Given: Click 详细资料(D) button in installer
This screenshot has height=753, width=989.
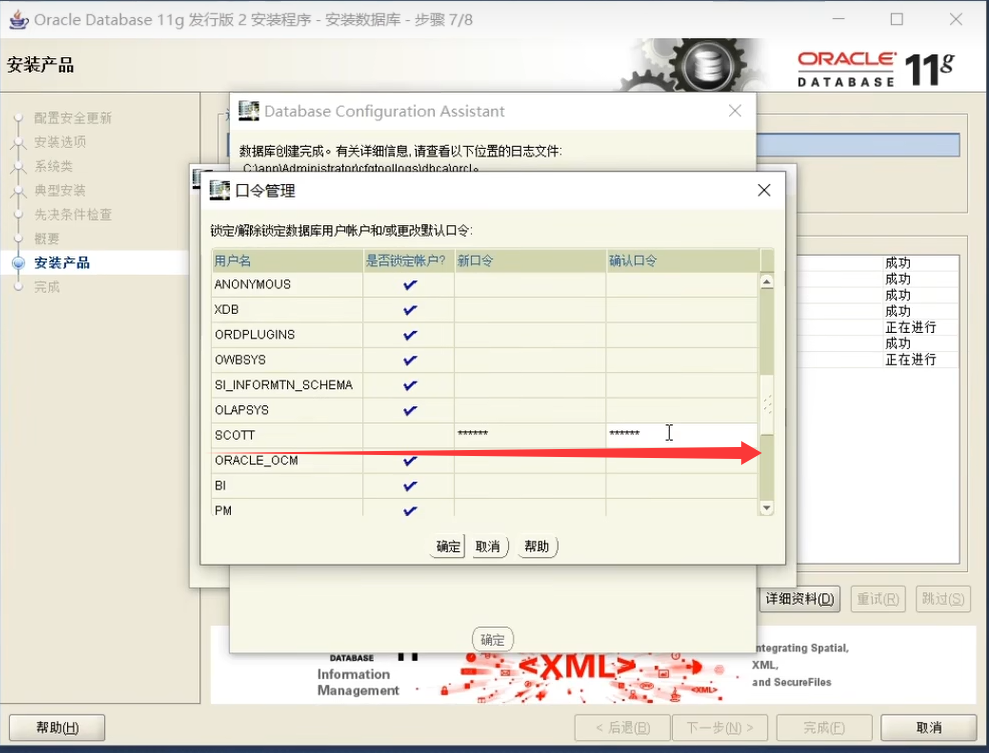Looking at the screenshot, I should [x=800, y=598].
